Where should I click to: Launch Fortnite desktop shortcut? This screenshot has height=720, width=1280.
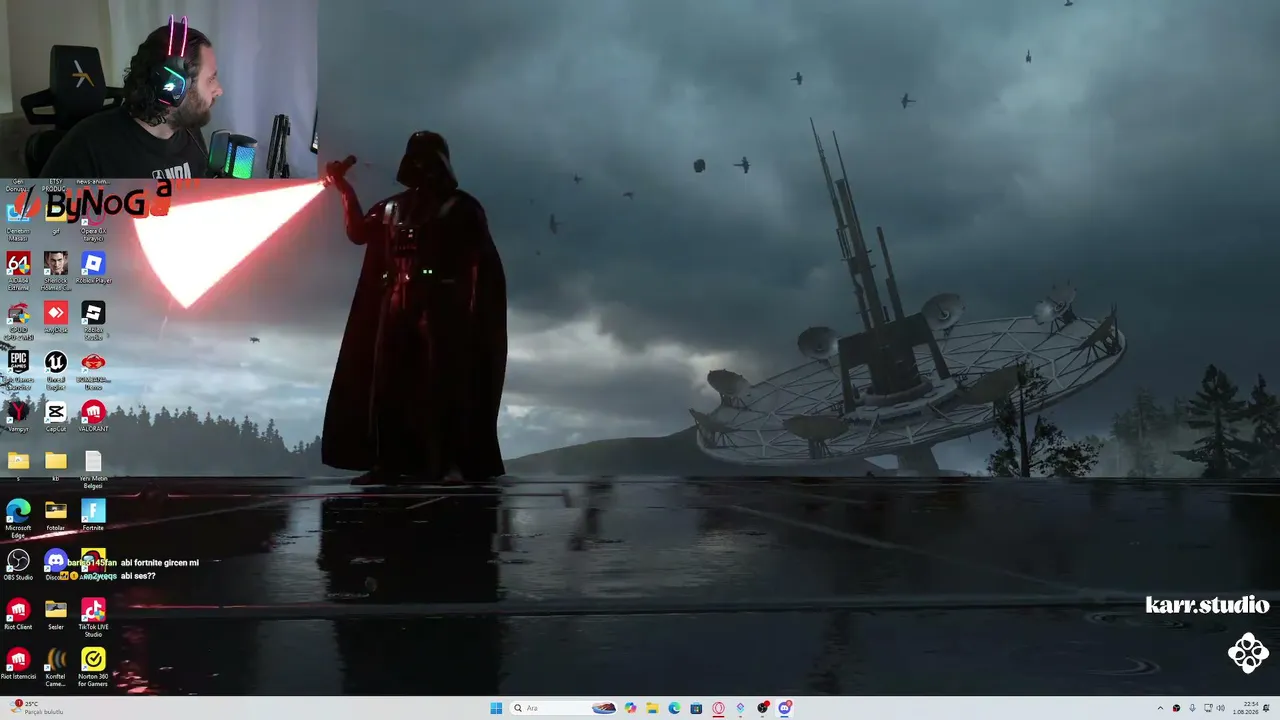[93, 515]
